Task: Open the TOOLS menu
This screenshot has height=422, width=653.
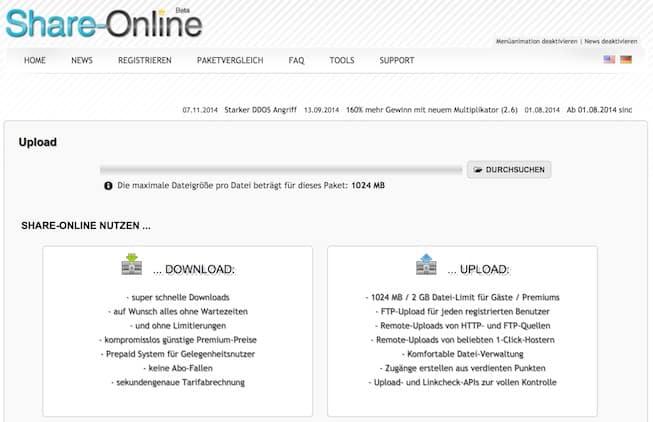Action: [342, 60]
